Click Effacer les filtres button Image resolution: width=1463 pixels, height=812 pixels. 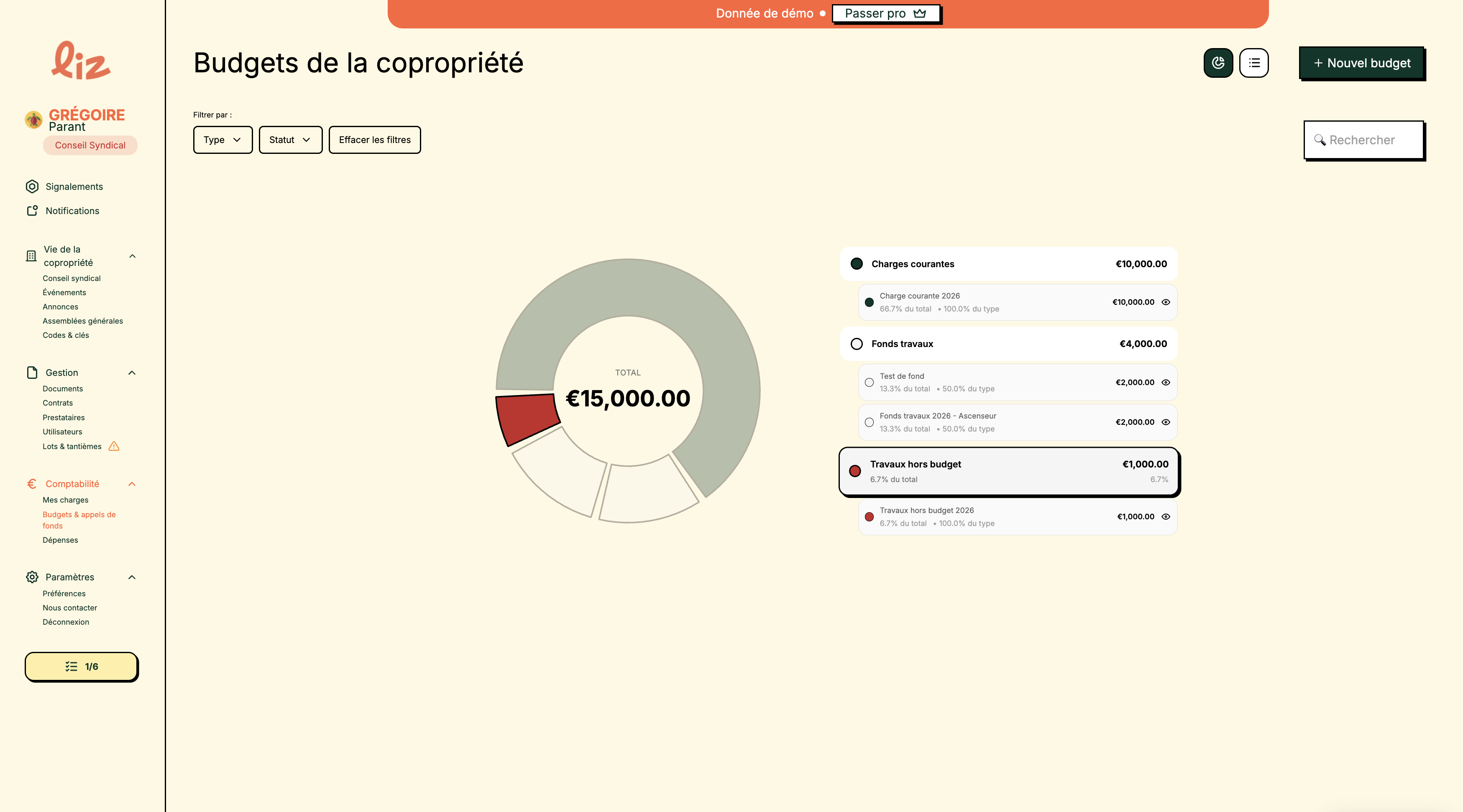coord(375,140)
